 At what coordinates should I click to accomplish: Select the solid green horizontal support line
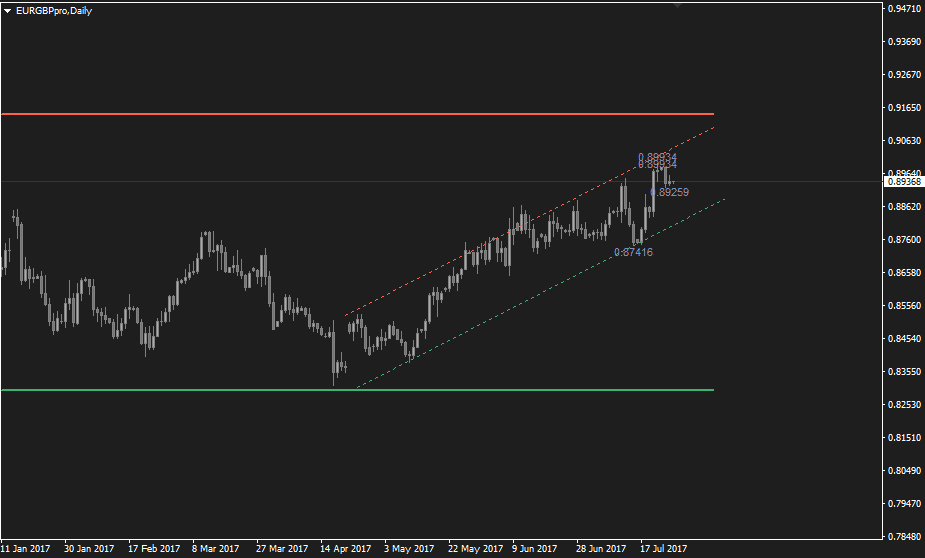[x=357, y=390]
